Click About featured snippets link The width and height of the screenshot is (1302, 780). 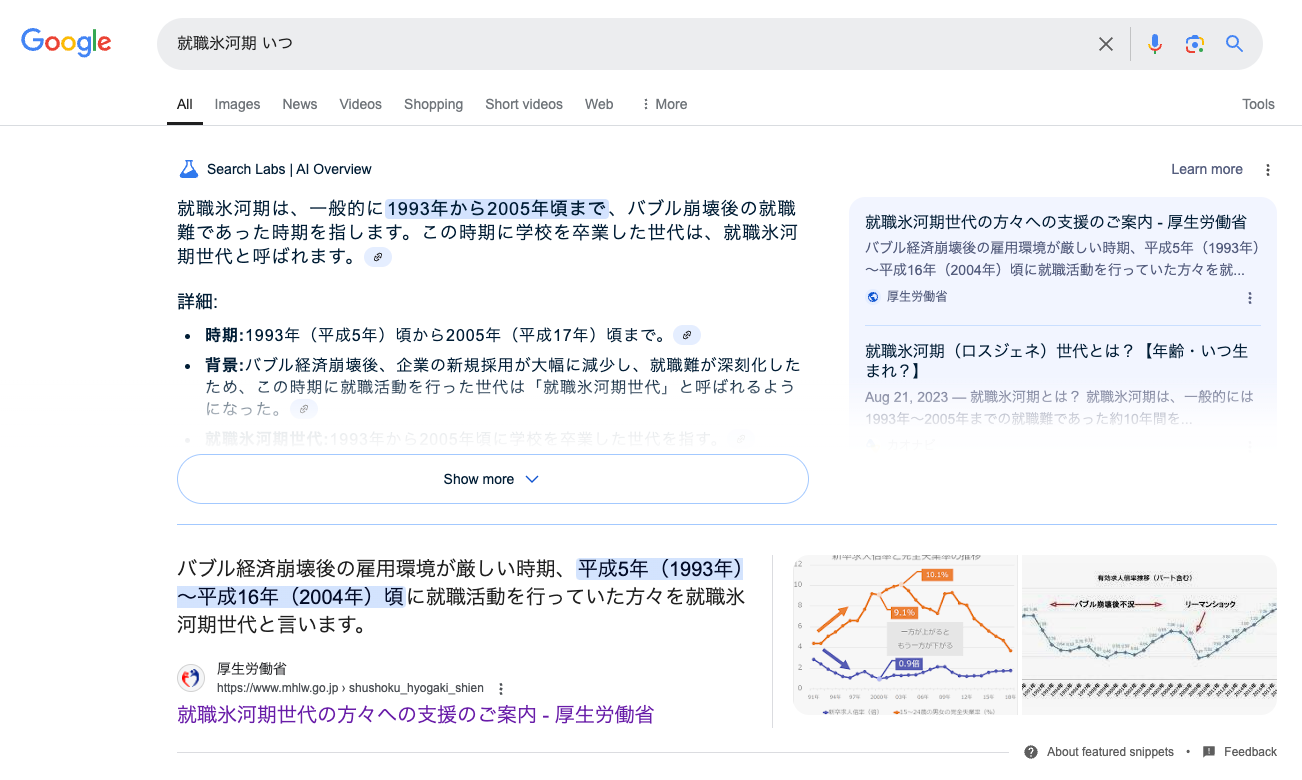pyautogui.click(x=1110, y=752)
